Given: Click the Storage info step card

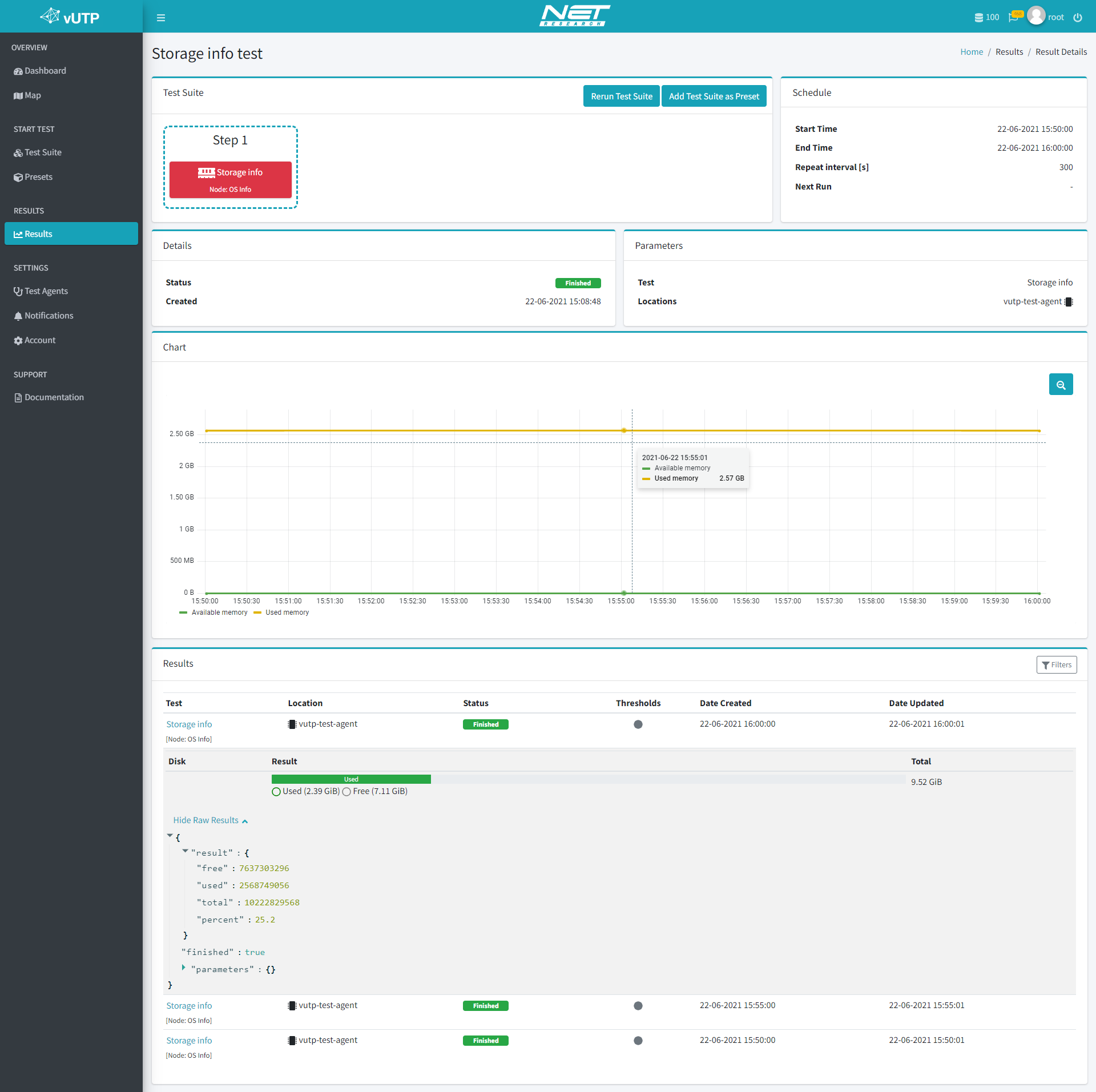Looking at the screenshot, I should [x=230, y=180].
